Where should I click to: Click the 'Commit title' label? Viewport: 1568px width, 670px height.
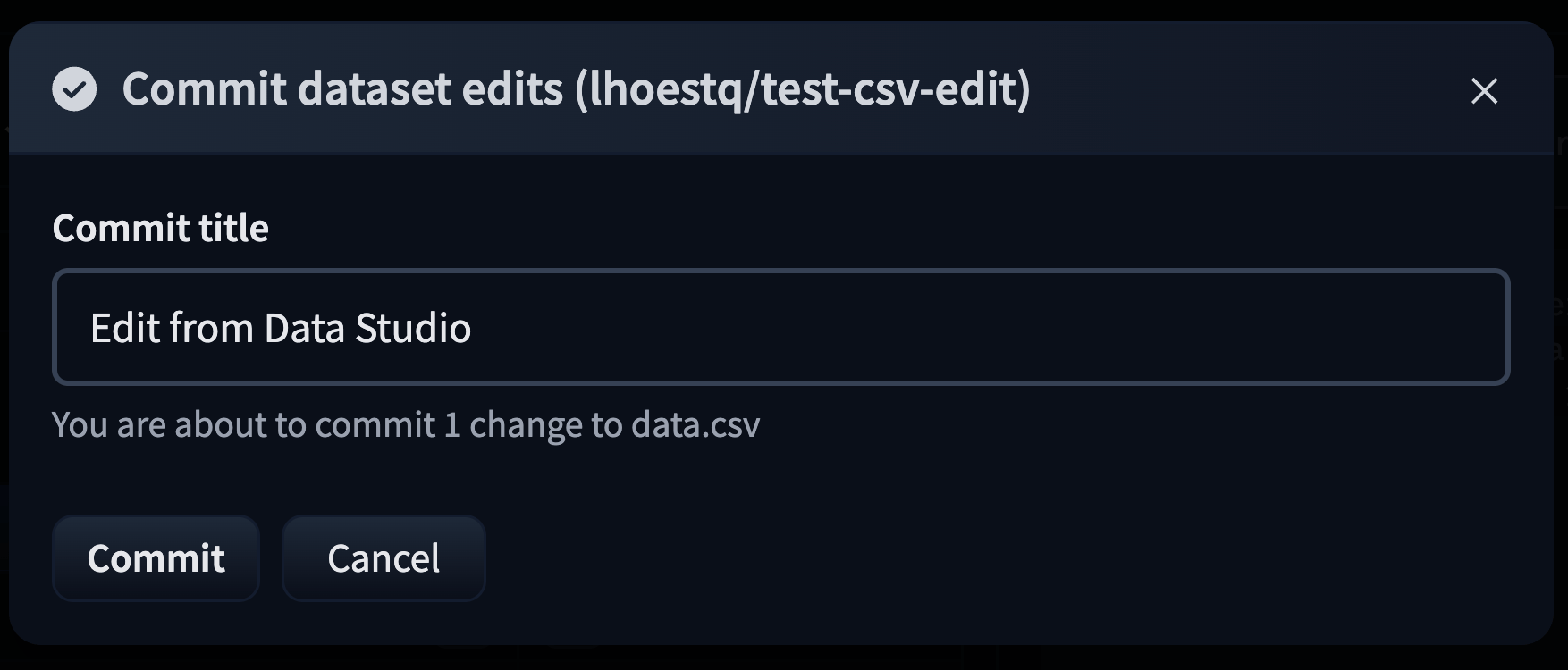click(160, 229)
